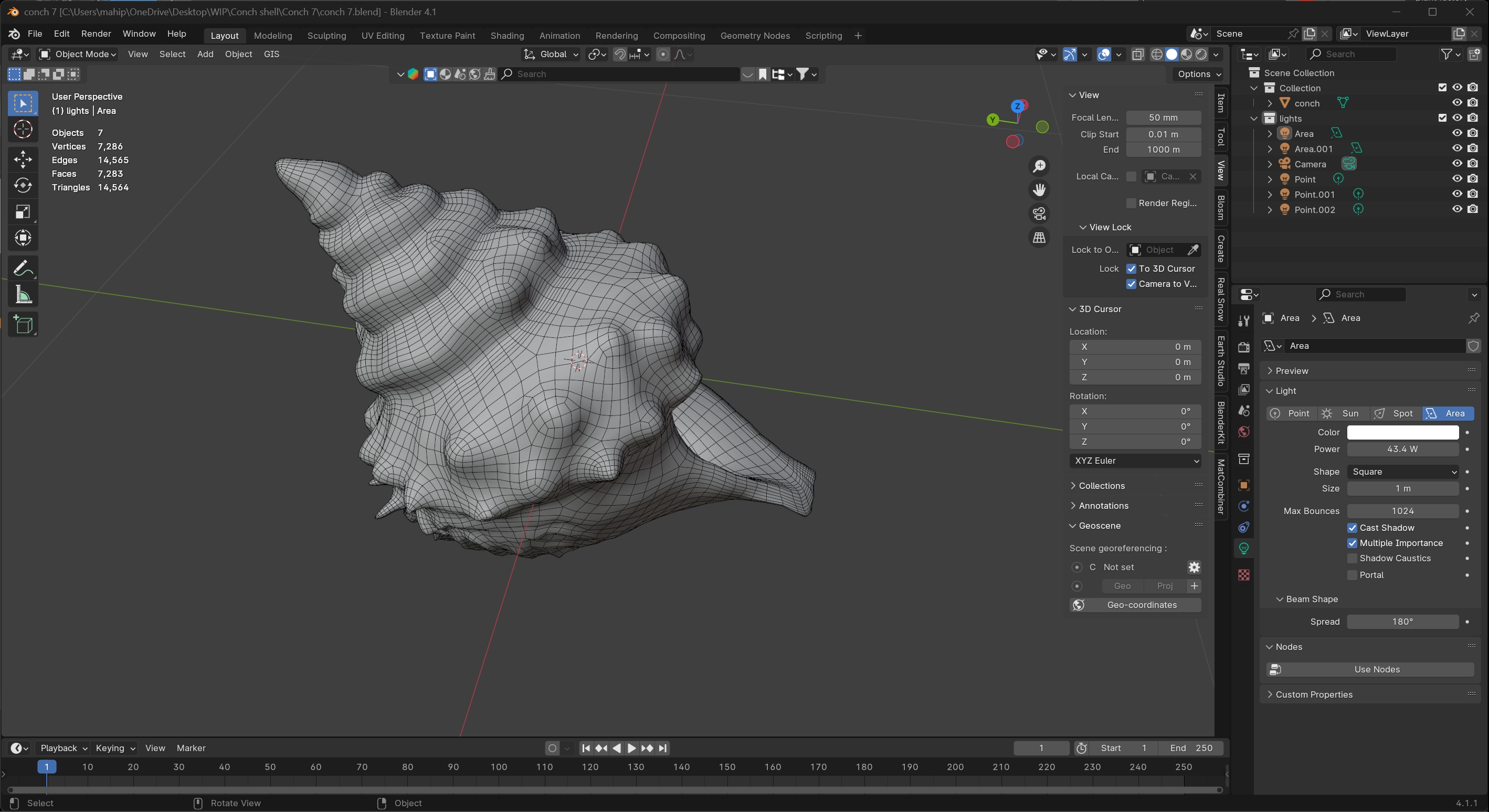Toggle X-ray mode in viewport header
Screen dimensions: 1489x812
(x=1138, y=54)
